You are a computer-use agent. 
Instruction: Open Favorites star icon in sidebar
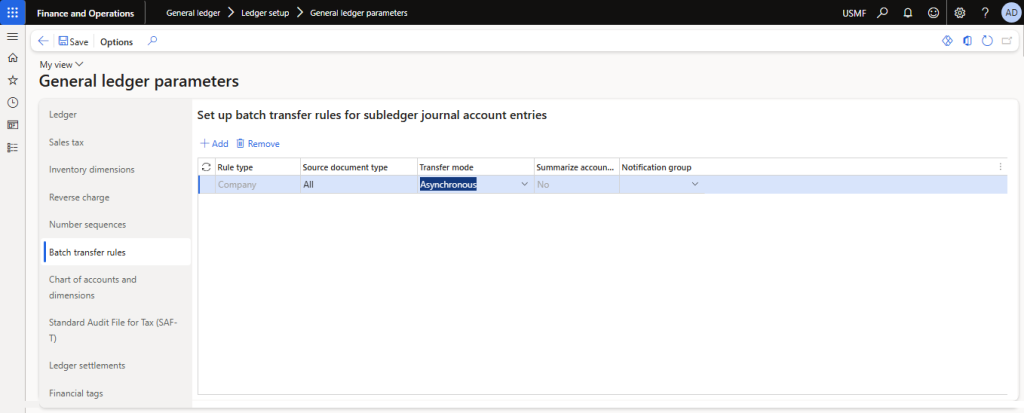12,80
